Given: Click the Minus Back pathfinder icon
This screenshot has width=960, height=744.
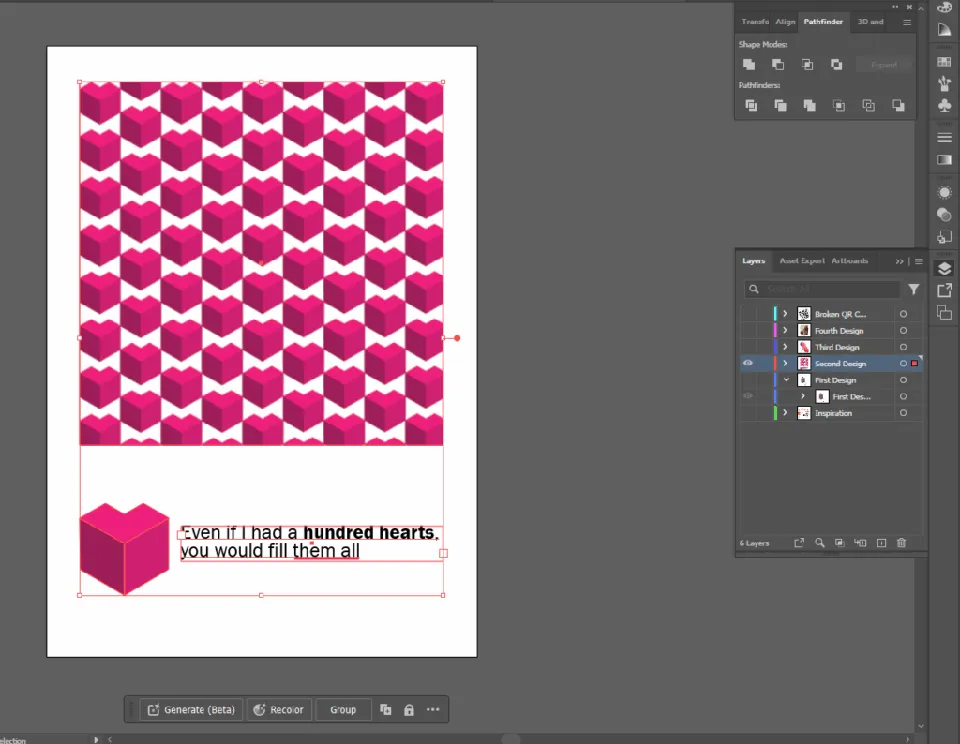Looking at the screenshot, I should [x=898, y=105].
